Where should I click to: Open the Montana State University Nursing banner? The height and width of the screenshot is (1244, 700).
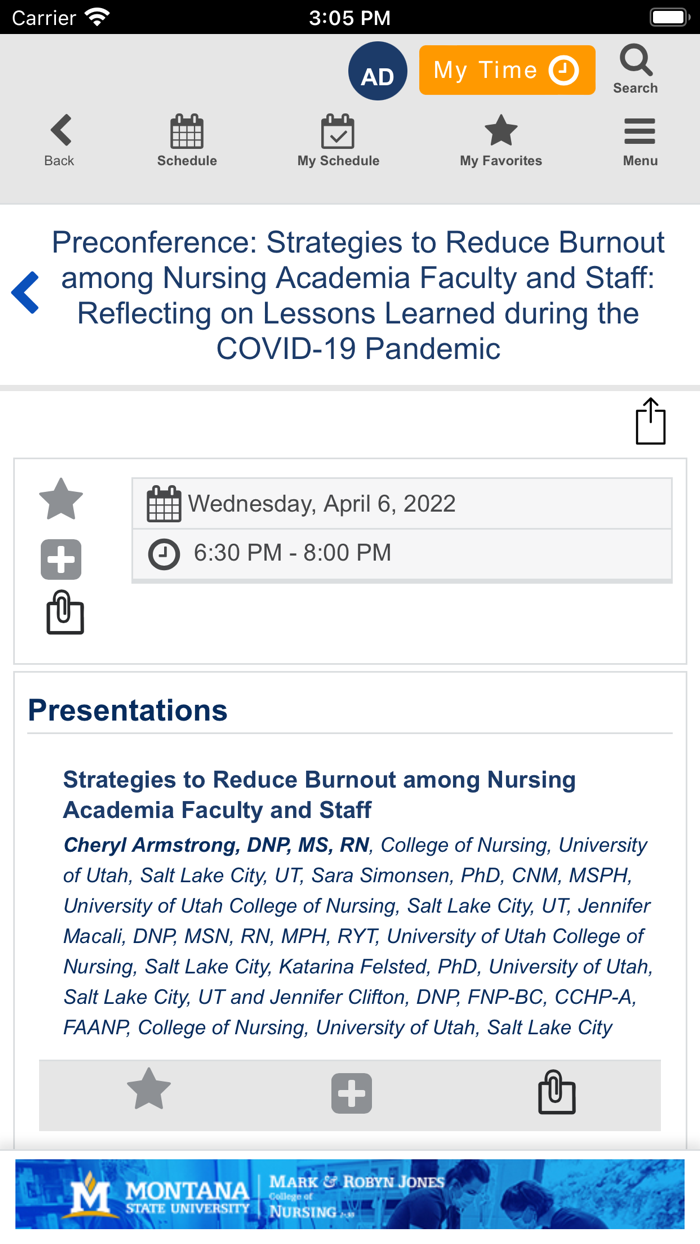point(350,1194)
